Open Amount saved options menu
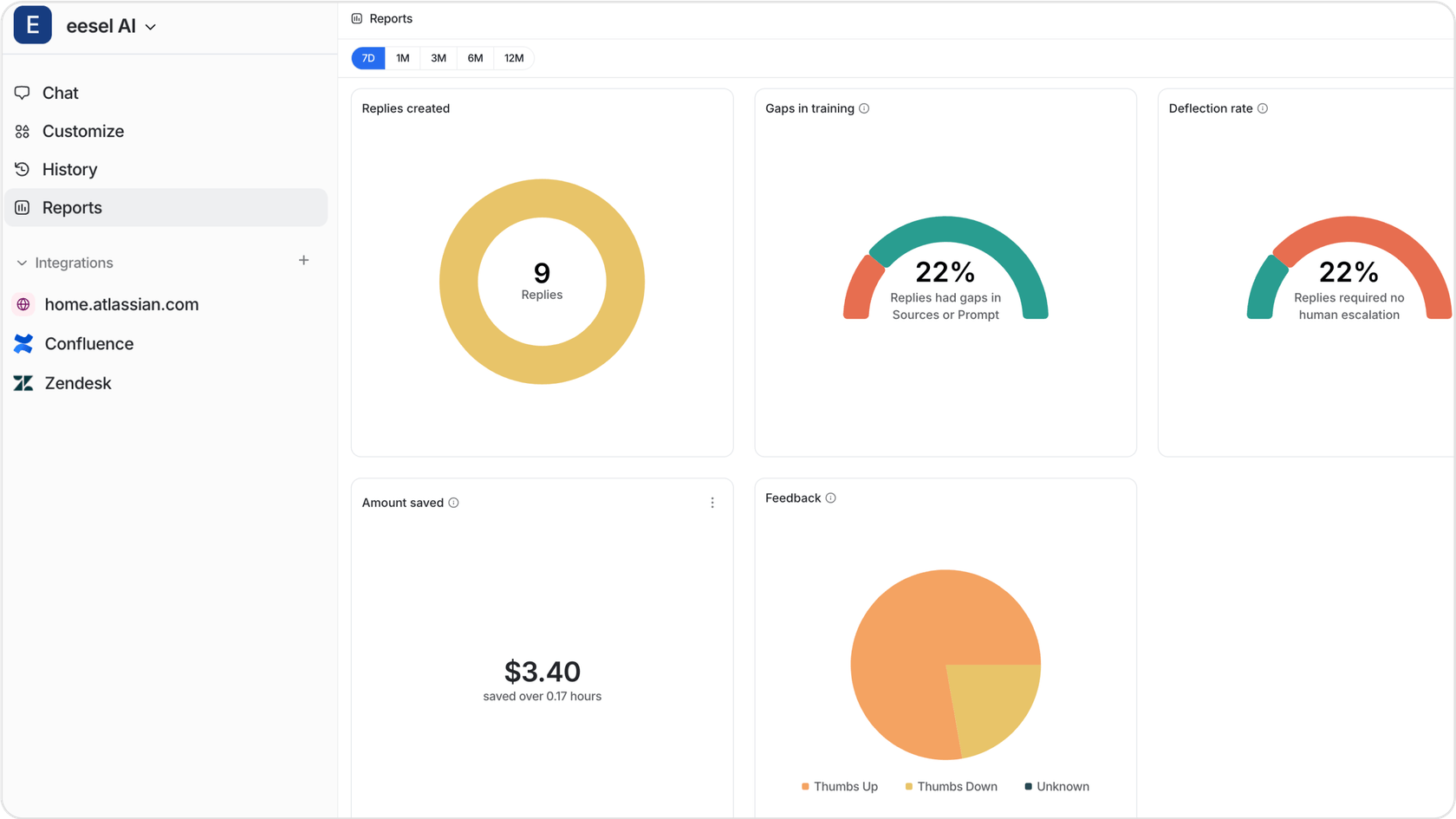 point(712,503)
